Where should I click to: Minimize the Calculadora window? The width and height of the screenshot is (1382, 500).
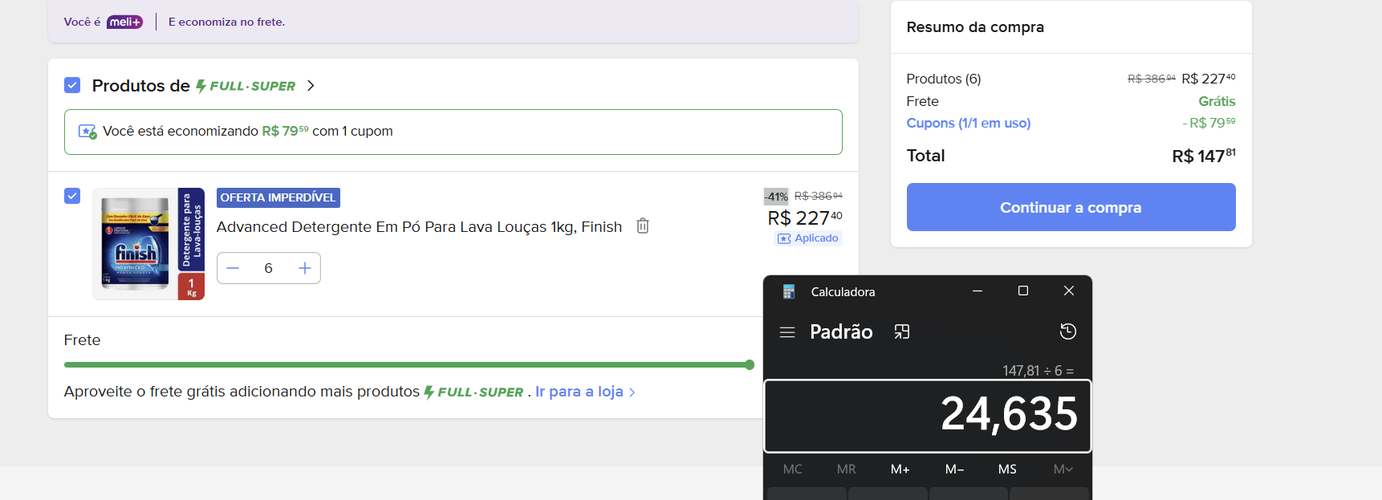pyautogui.click(x=977, y=291)
